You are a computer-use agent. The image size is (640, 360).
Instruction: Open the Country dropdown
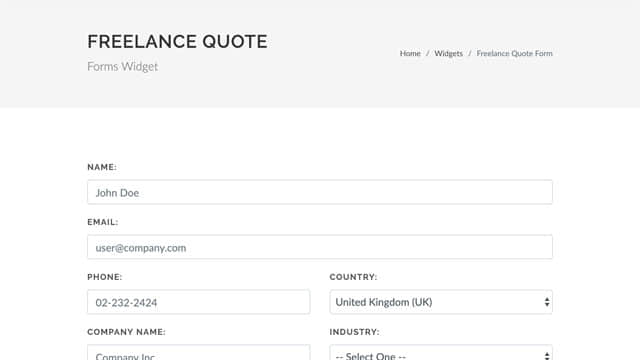pyautogui.click(x=441, y=302)
